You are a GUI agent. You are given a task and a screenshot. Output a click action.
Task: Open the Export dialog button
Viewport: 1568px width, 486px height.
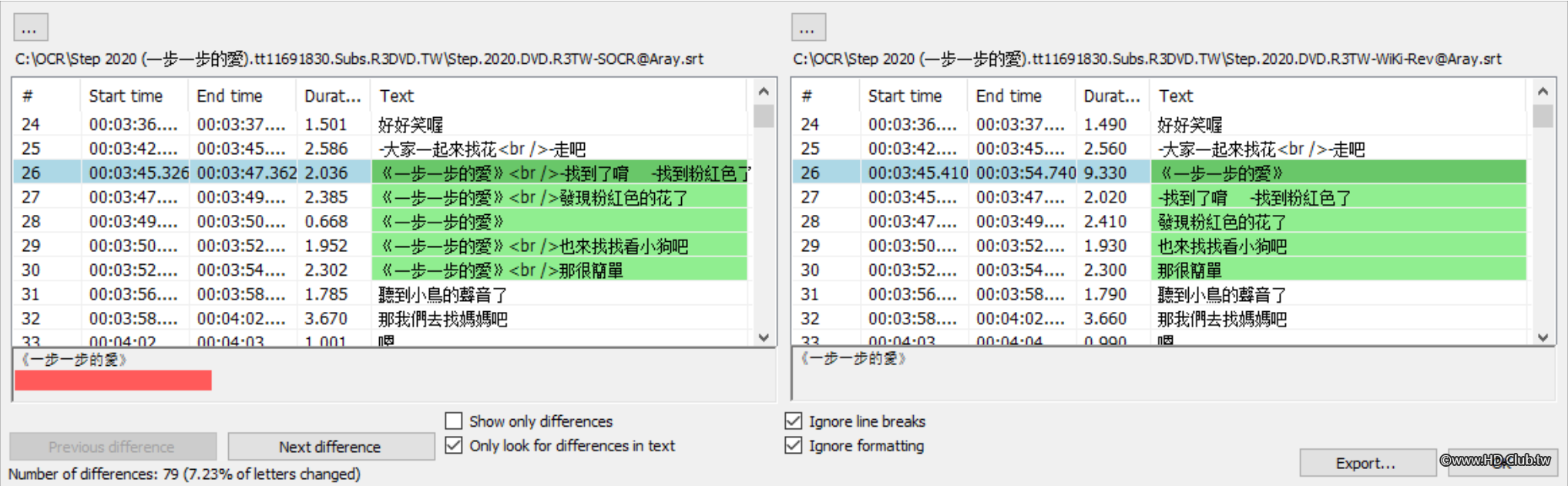click(1366, 463)
